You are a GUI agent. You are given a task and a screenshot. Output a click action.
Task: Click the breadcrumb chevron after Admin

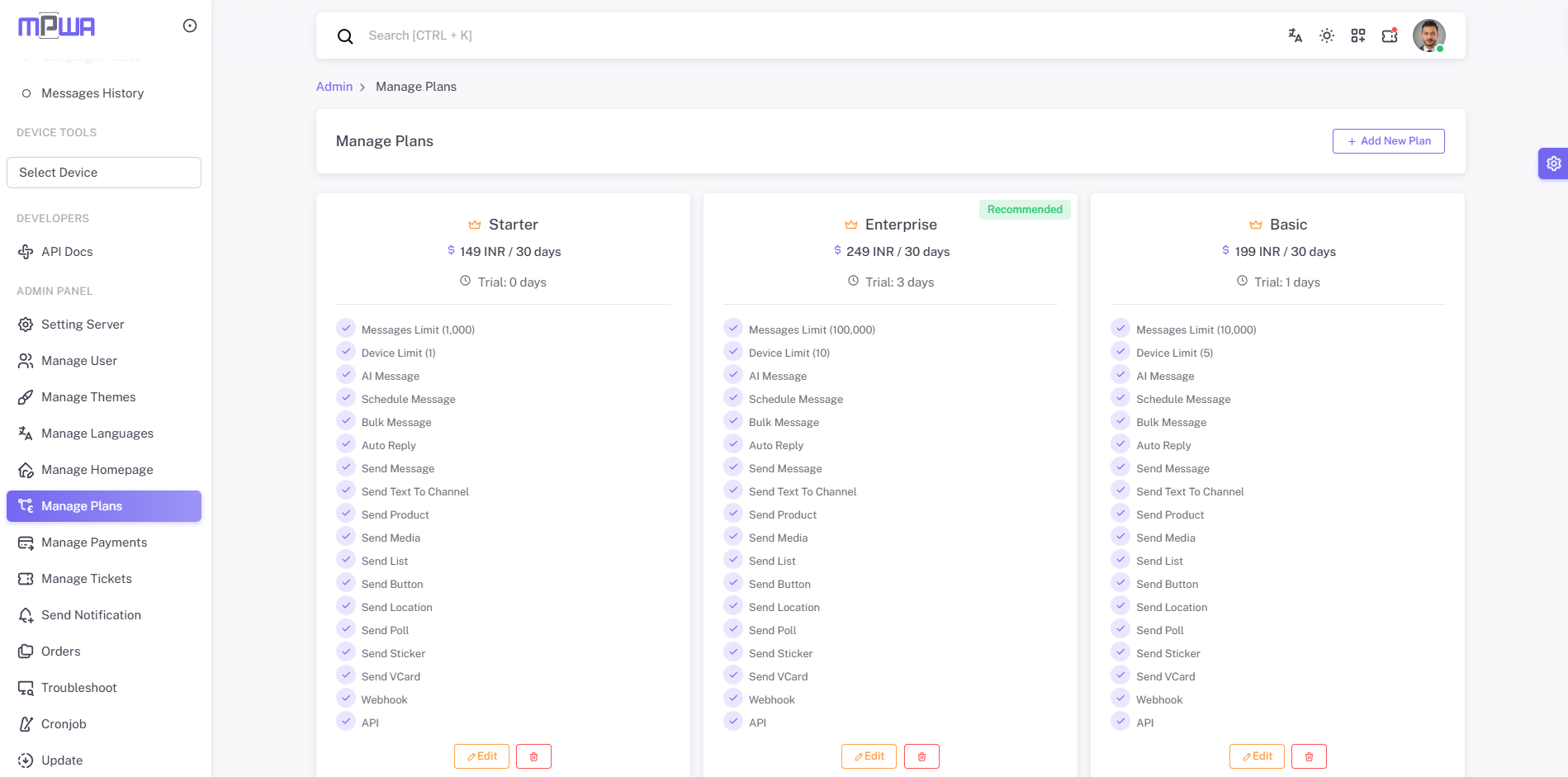(362, 88)
